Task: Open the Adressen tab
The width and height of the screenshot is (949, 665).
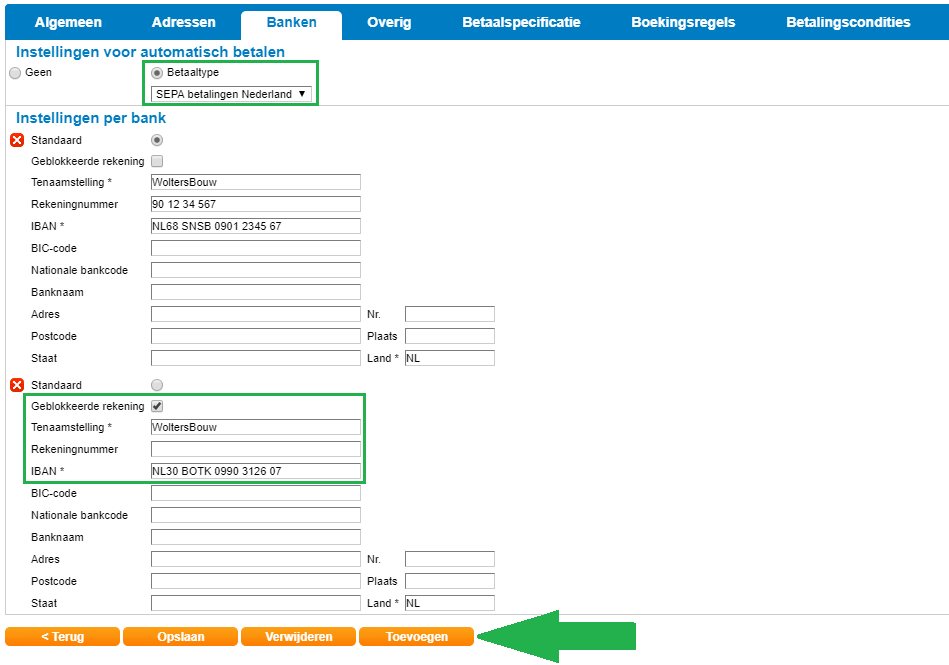Action: coord(184,22)
